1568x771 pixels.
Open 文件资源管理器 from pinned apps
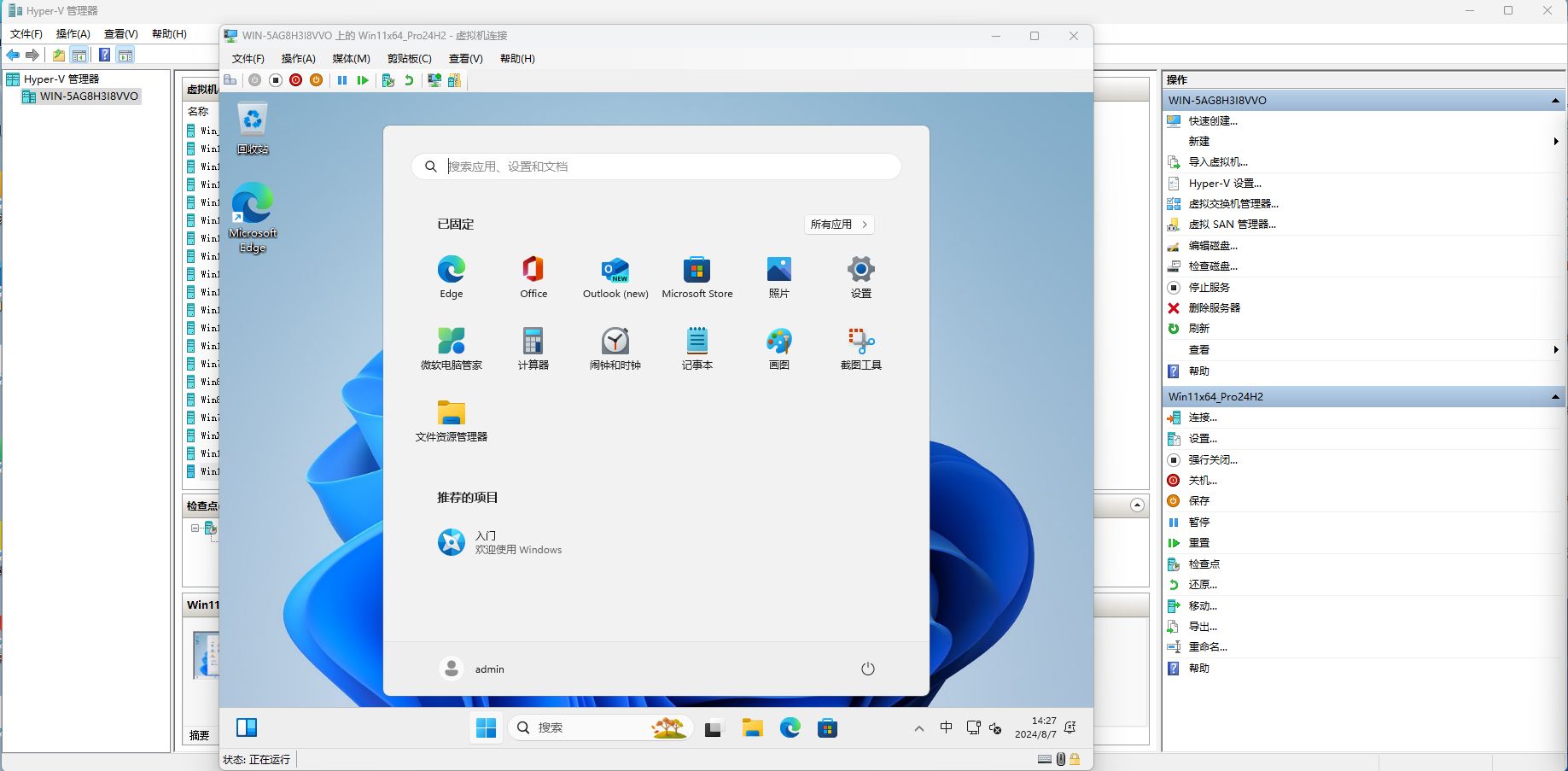tap(452, 420)
